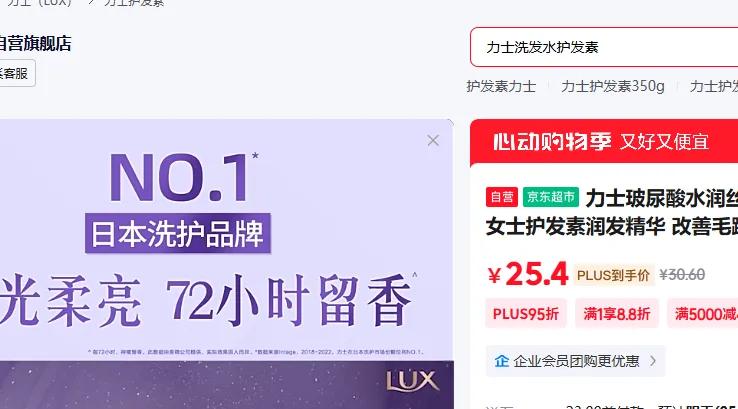Open the 力士 (LUX) breadcrumb link
This screenshot has height=409, width=738.
(40, 2)
